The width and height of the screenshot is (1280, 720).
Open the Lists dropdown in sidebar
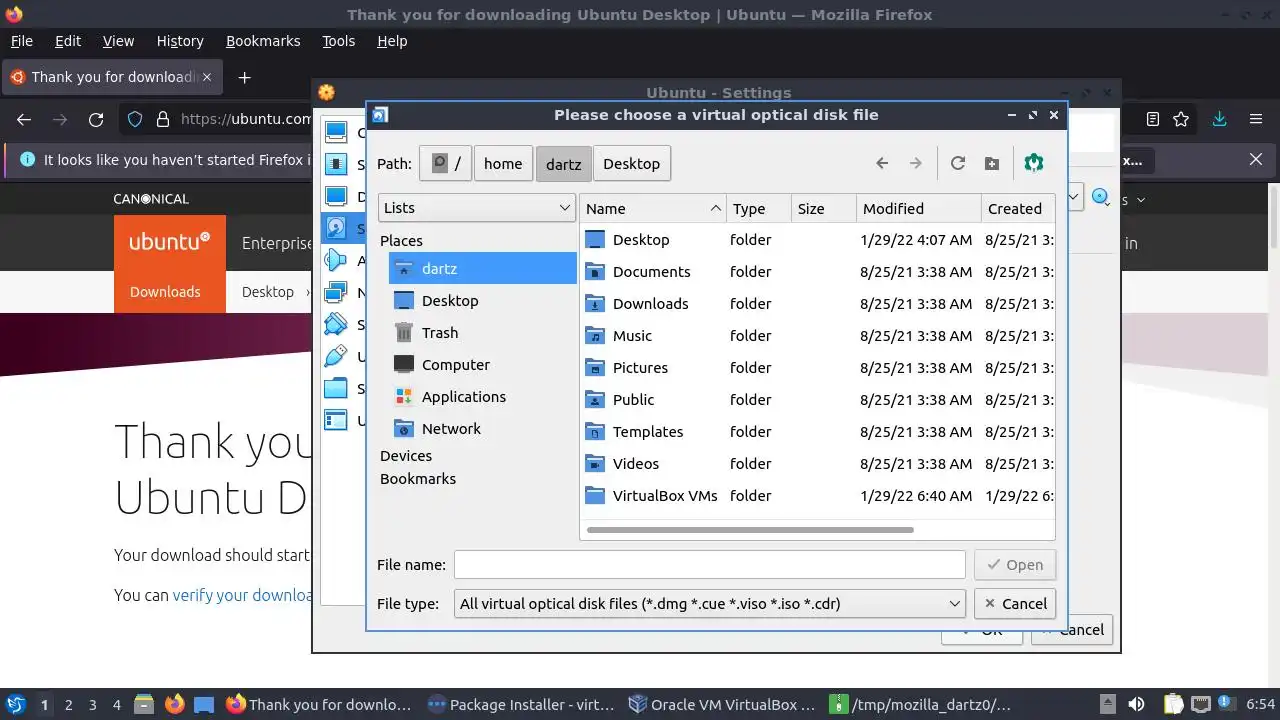[477, 208]
